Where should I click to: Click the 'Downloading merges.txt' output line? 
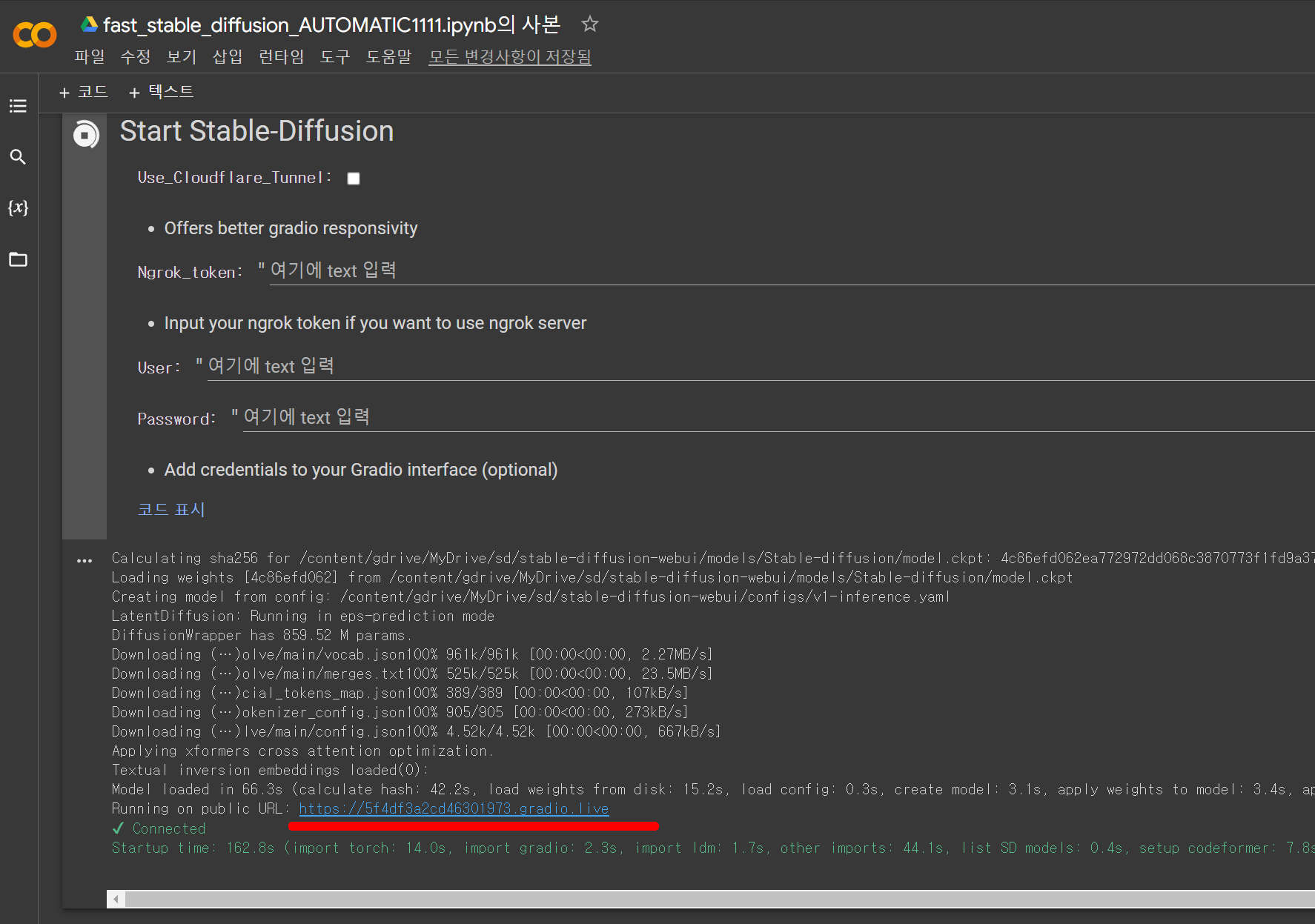click(412, 674)
